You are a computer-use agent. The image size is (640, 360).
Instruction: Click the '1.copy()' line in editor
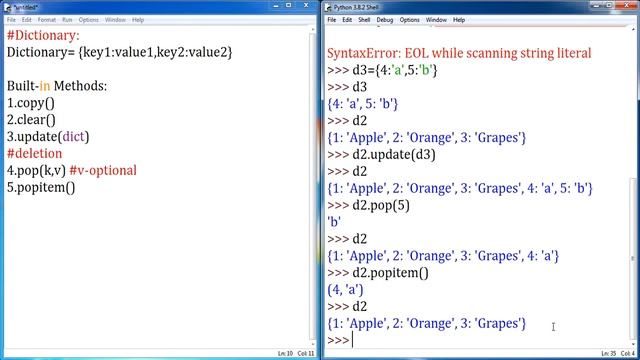[x=31, y=103]
